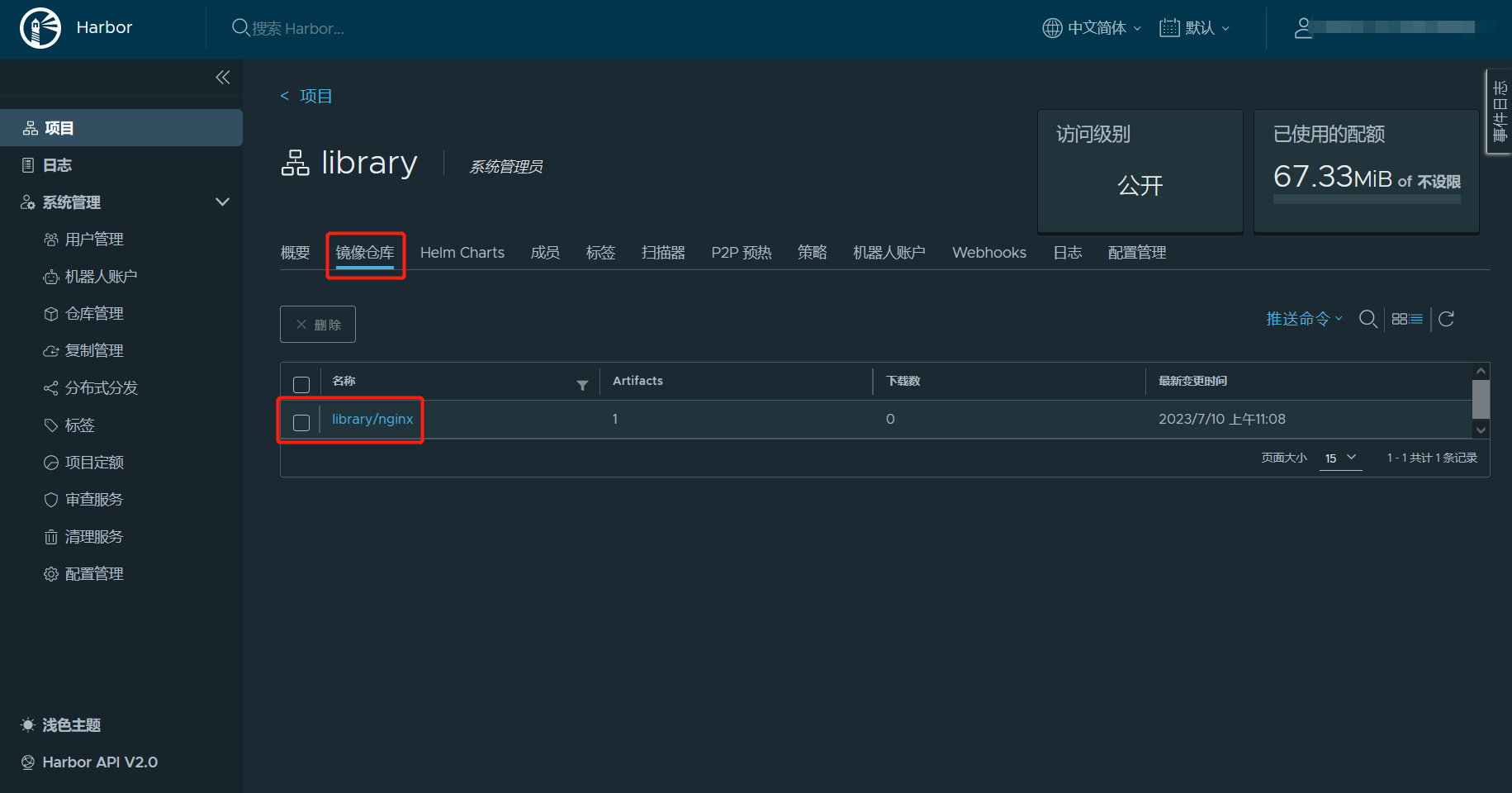The height and width of the screenshot is (793, 1512).
Task: Click the 删除 button
Action: tap(318, 325)
